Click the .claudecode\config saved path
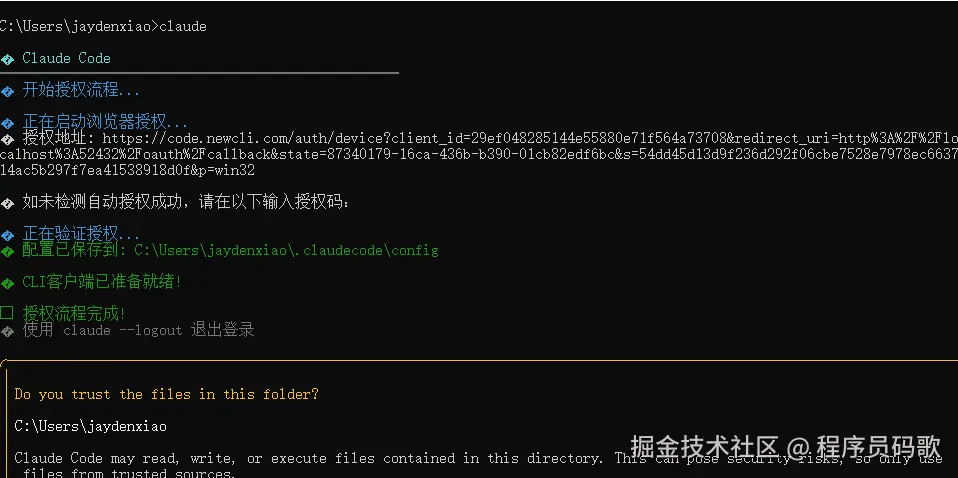This screenshot has height=478, width=958. tap(286, 250)
